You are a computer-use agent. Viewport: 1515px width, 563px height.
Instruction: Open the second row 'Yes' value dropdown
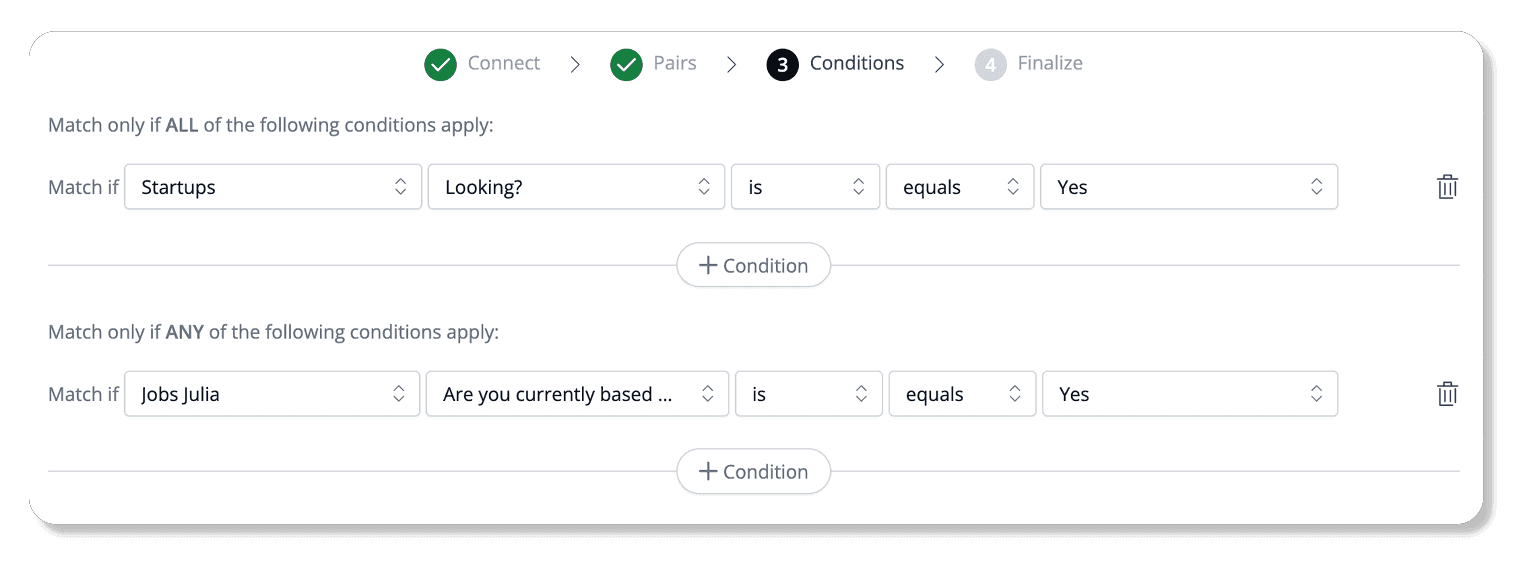1190,394
